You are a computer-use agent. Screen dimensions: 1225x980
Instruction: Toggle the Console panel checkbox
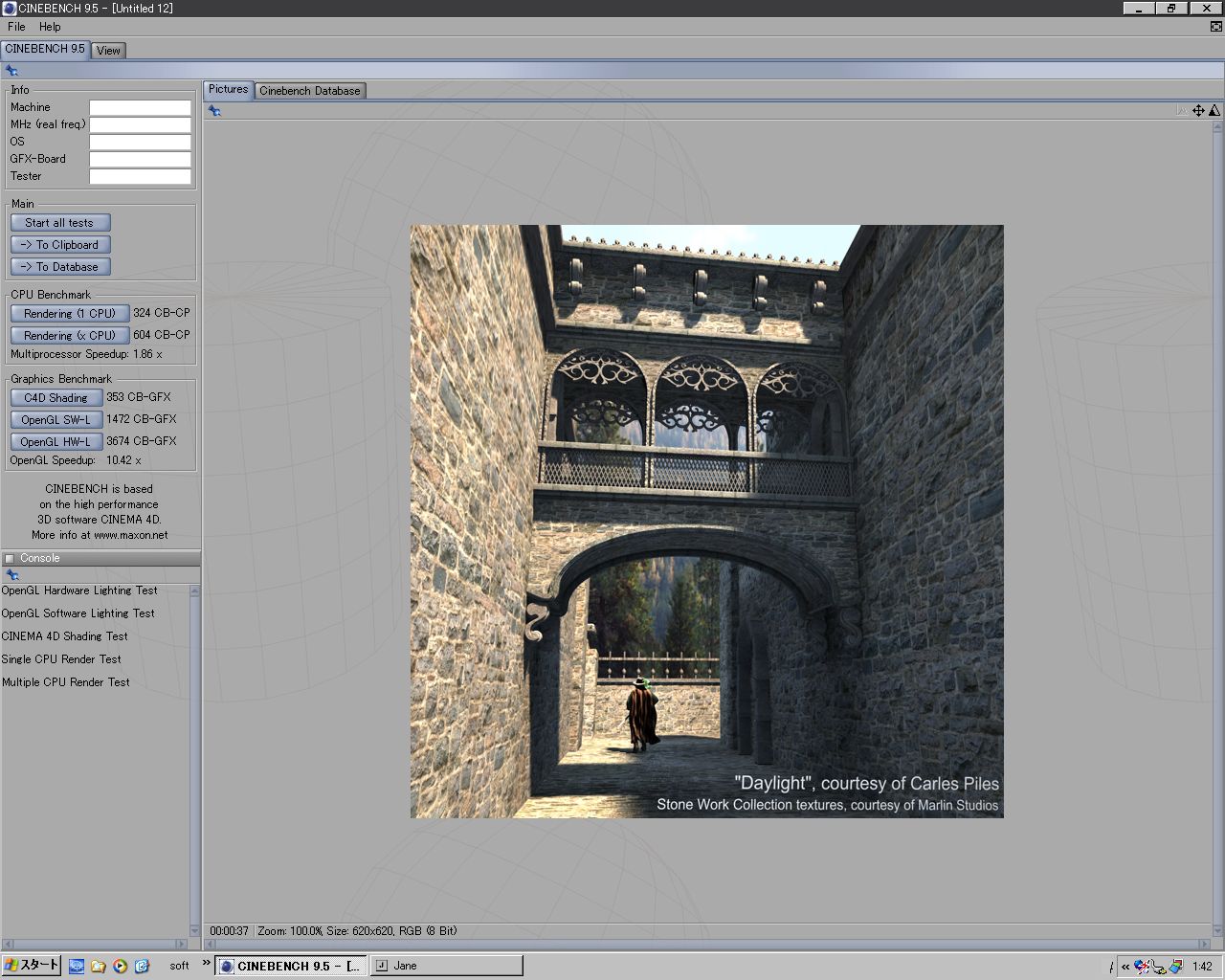point(10,558)
